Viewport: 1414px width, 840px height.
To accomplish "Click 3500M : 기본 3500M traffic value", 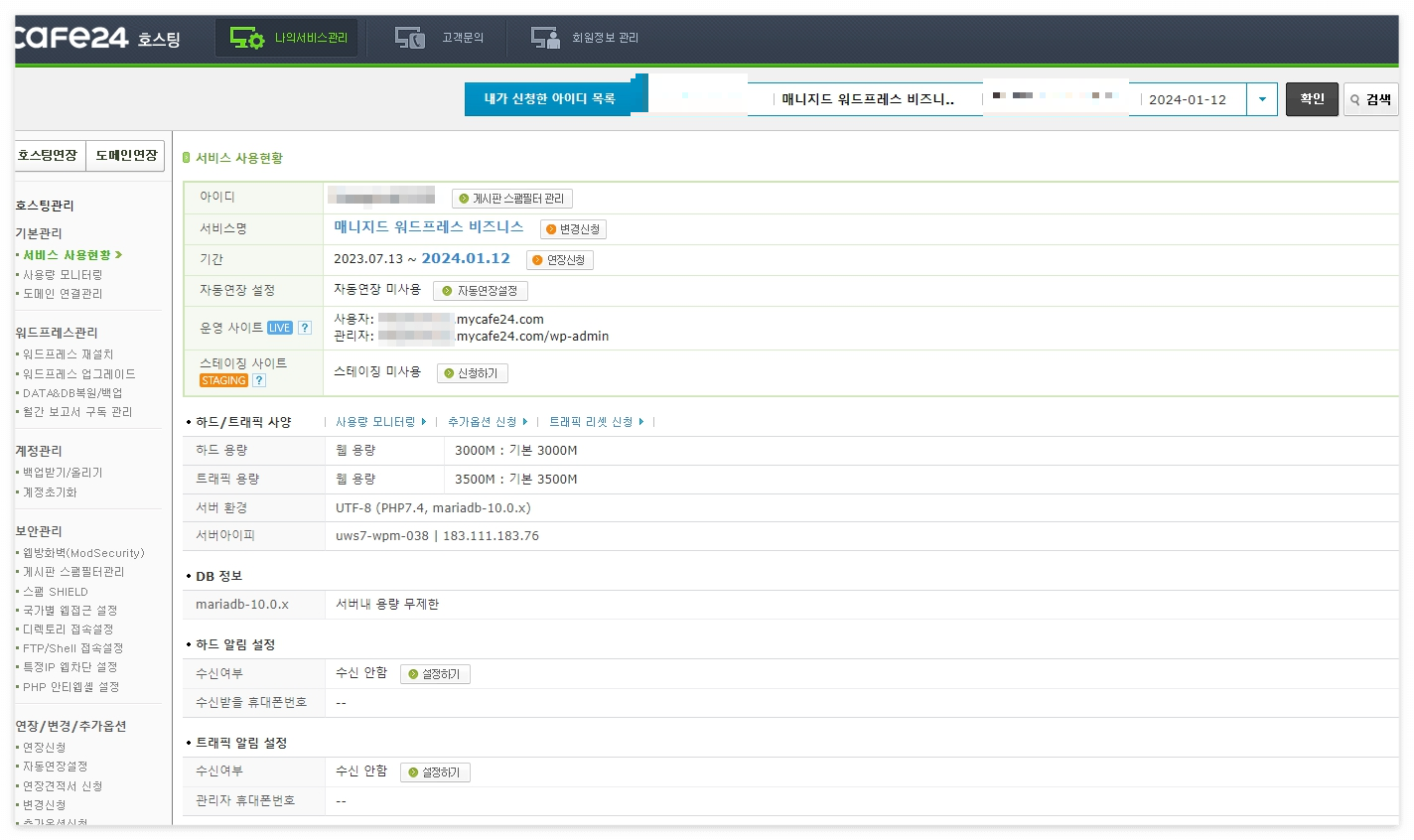I will pyautogui.click(x=516, y=480).
